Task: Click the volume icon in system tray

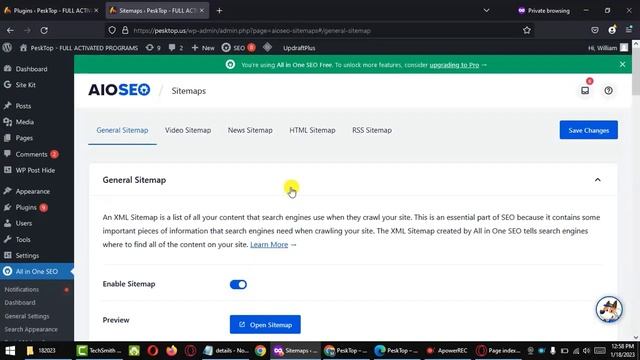Action: (586, 351)
